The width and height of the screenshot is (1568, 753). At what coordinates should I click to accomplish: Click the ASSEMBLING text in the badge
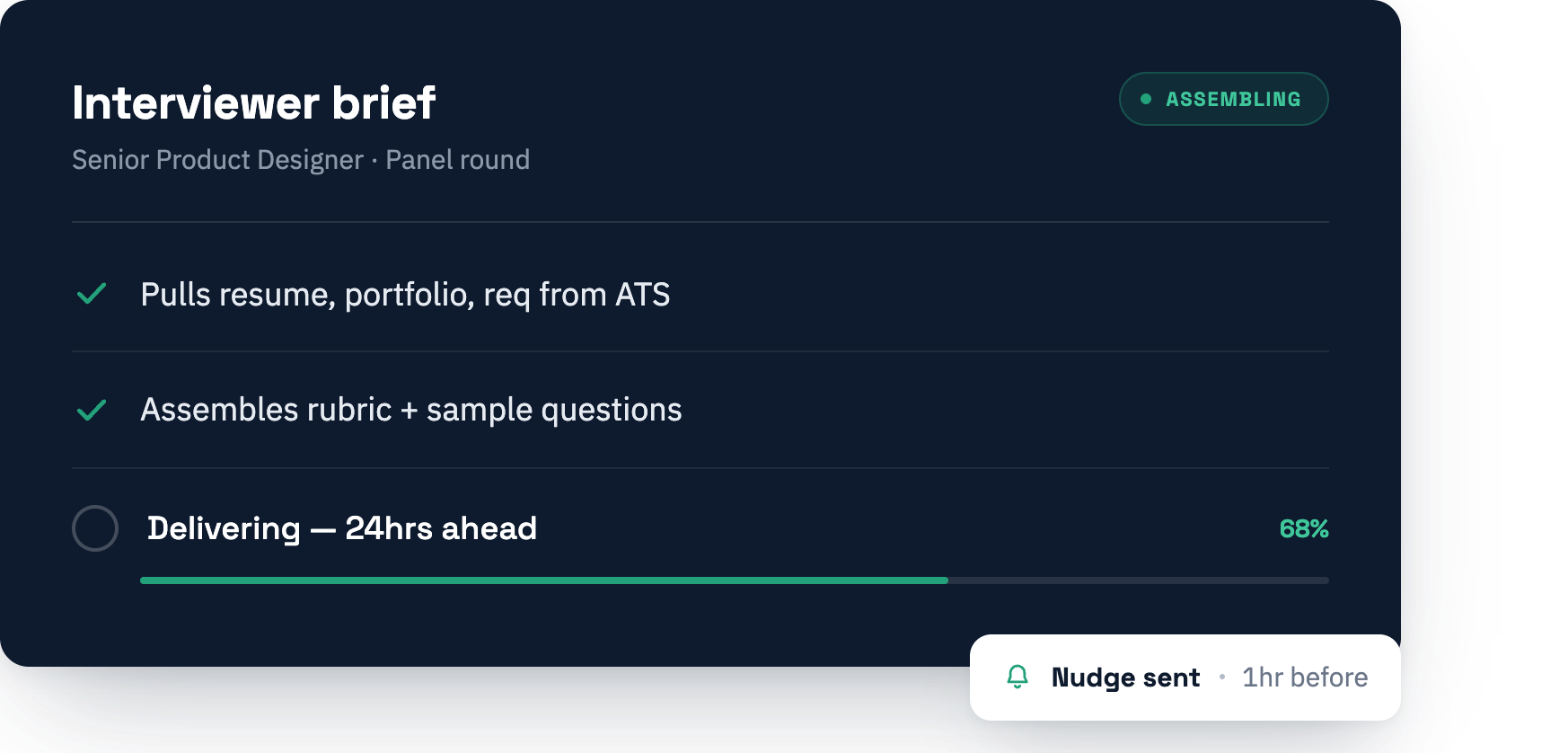[x=1233, y=99]
